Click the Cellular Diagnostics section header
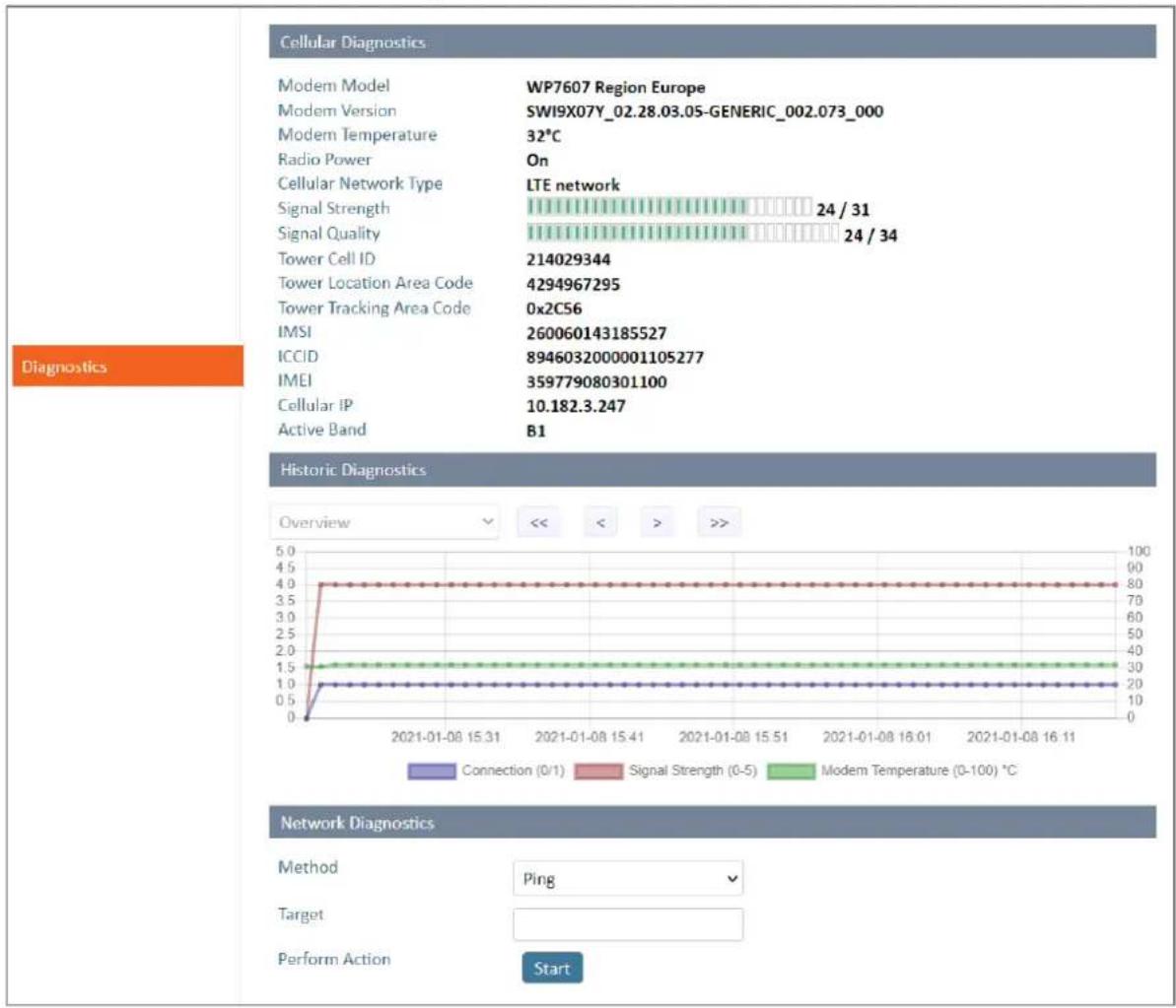1176x1008 pixels. point(713,42)
